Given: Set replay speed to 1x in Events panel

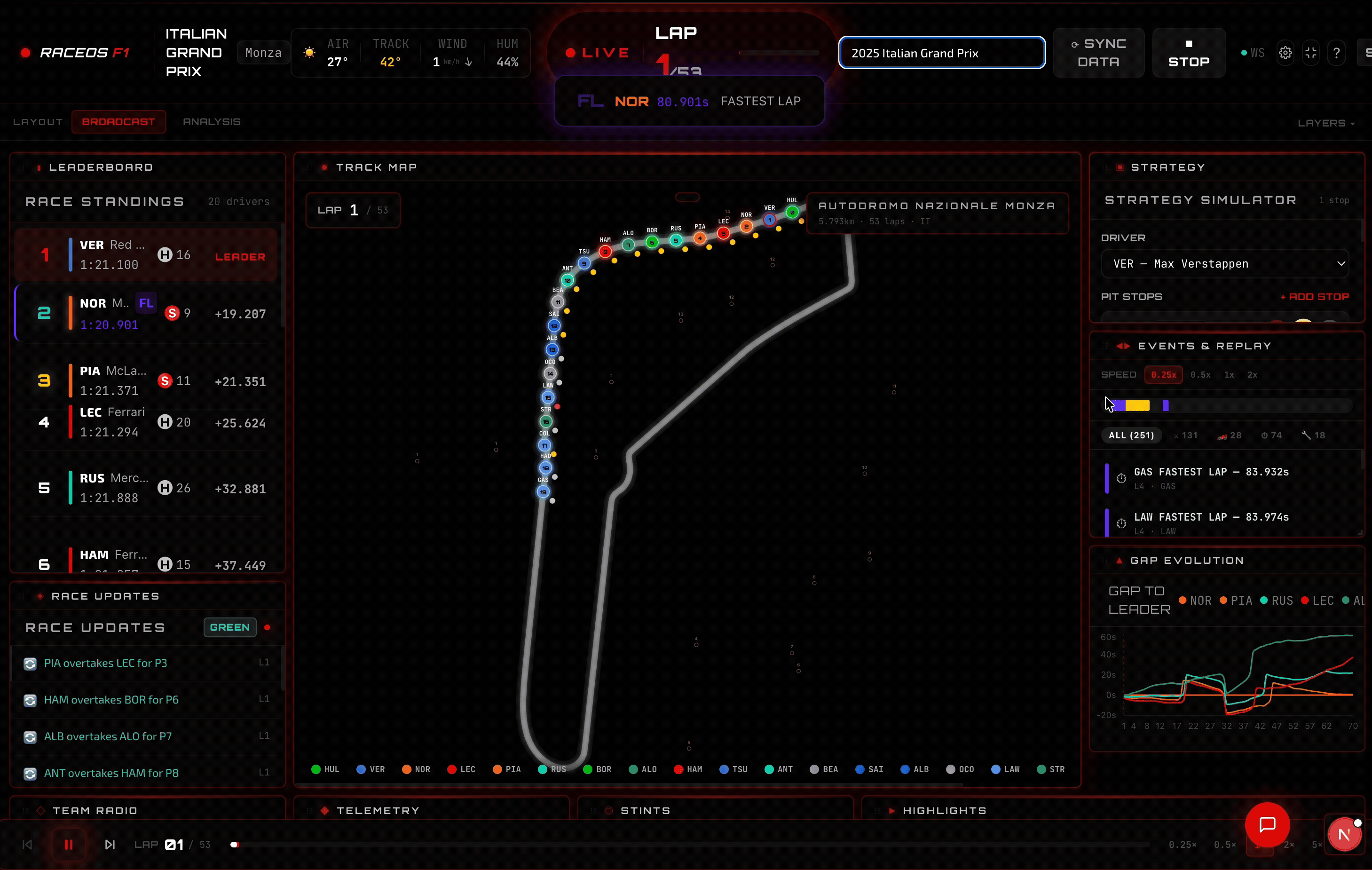Looking at the screenshot, I should [1229, 375].
